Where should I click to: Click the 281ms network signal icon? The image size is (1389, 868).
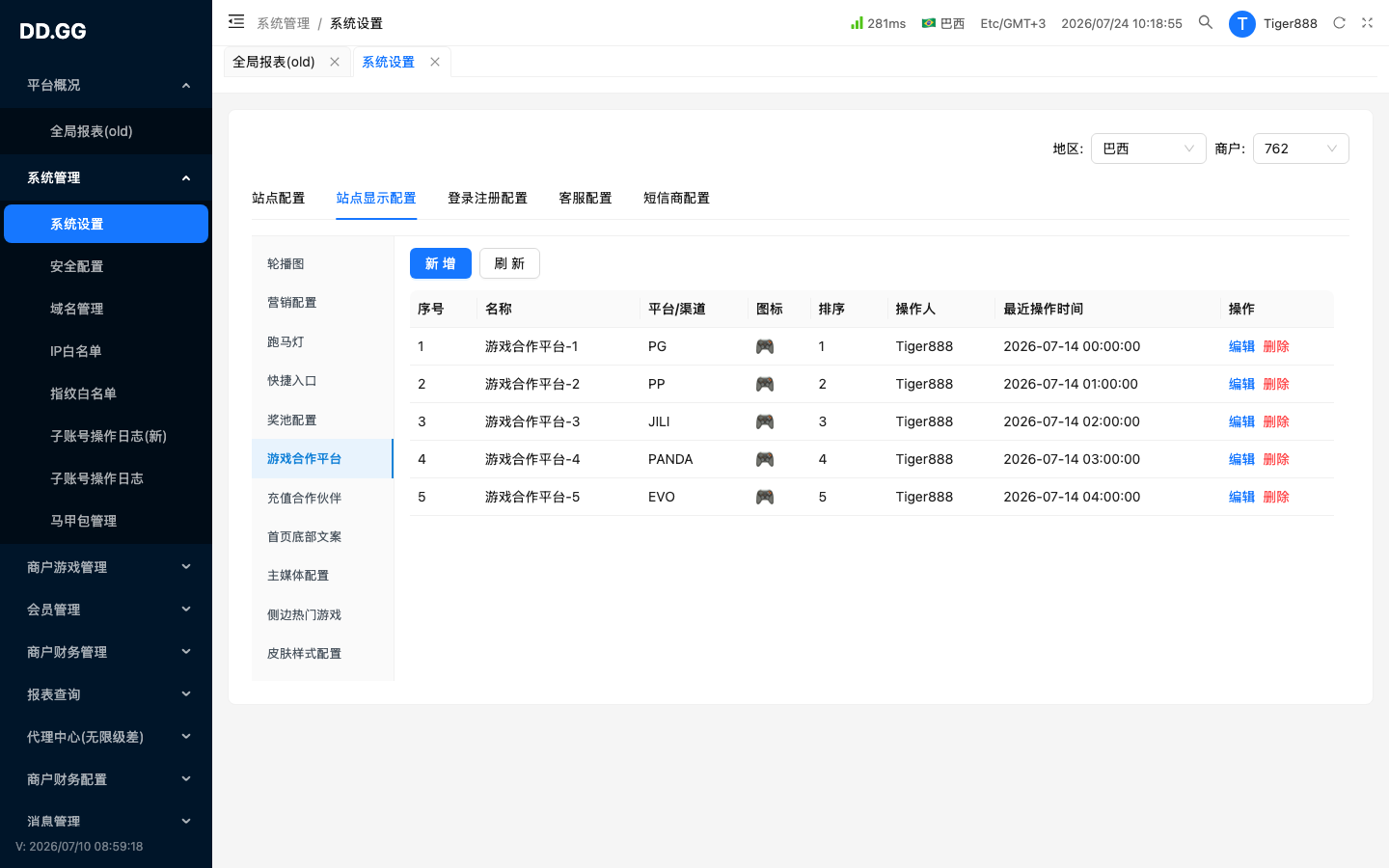point(857,22)
